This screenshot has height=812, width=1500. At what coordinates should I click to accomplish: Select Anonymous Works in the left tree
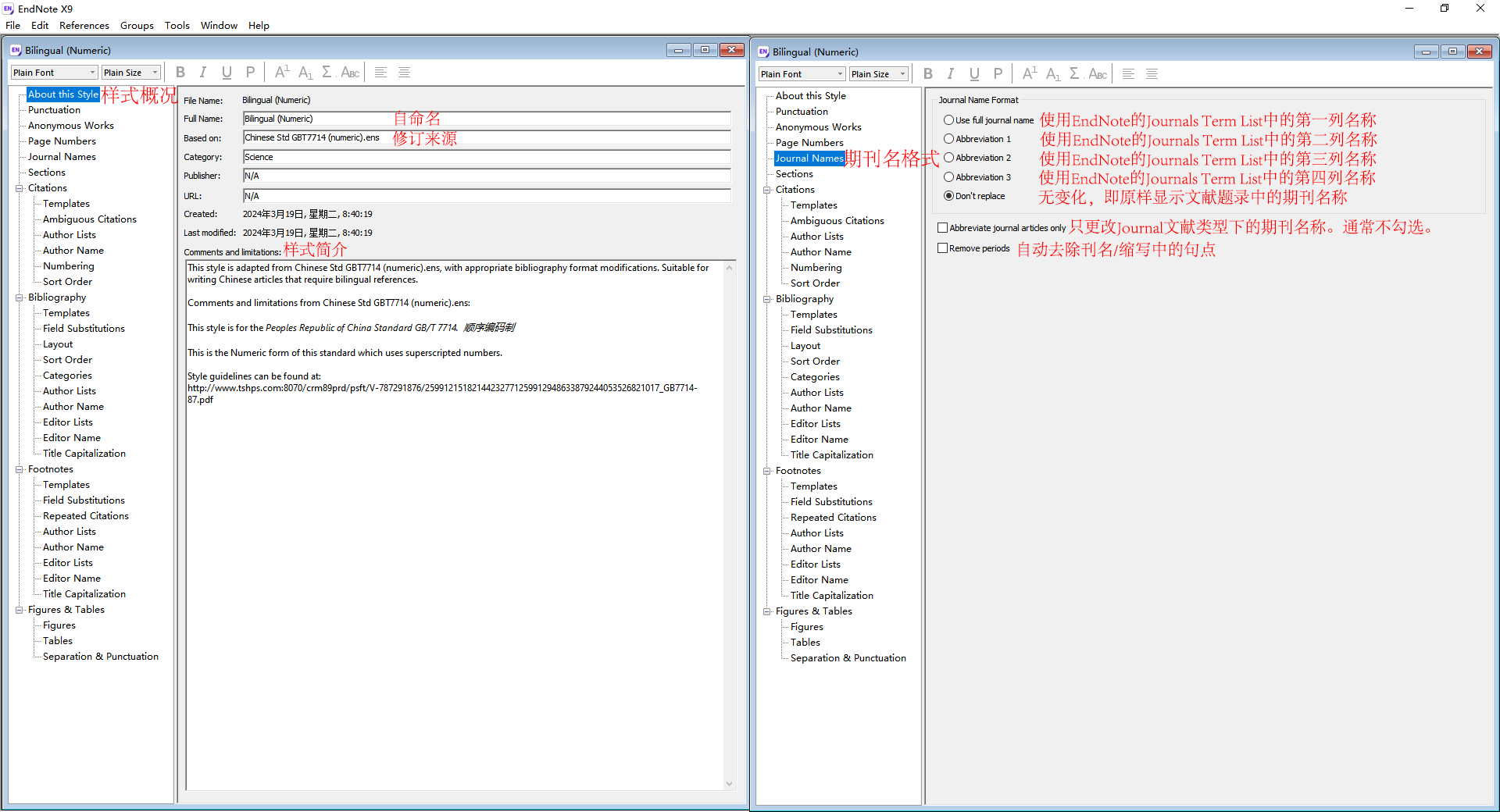click(71, 126)
